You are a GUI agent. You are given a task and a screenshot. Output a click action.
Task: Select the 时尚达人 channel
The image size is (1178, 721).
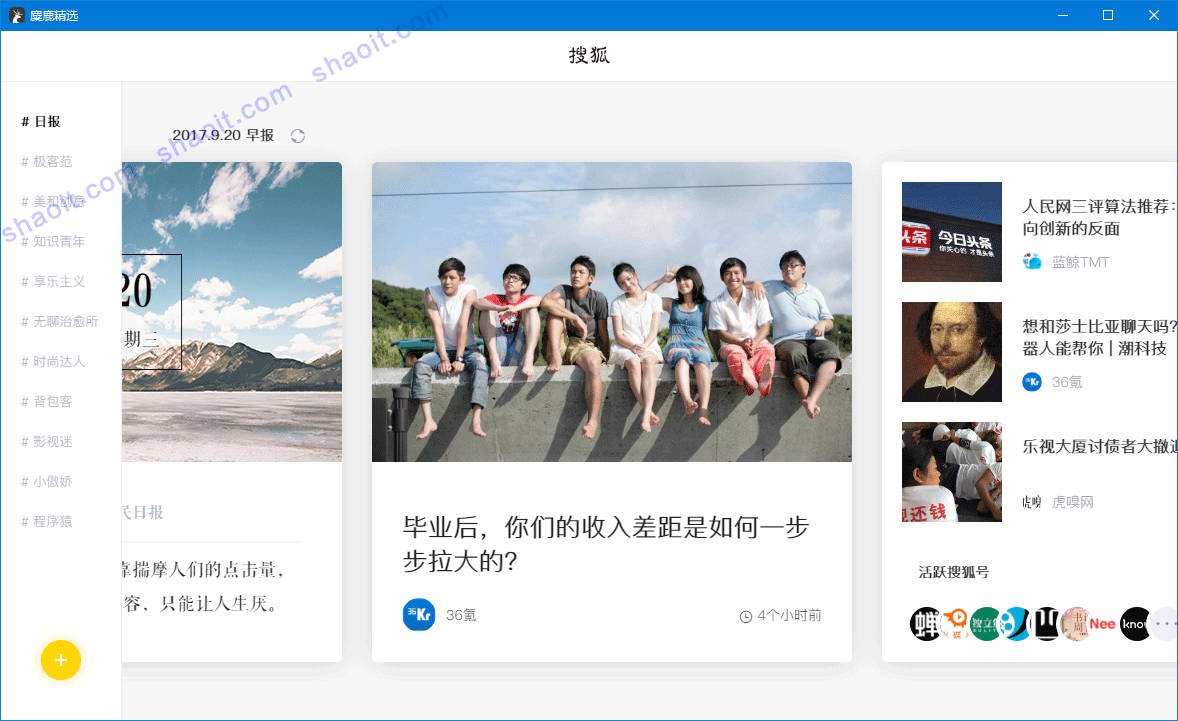53,361
